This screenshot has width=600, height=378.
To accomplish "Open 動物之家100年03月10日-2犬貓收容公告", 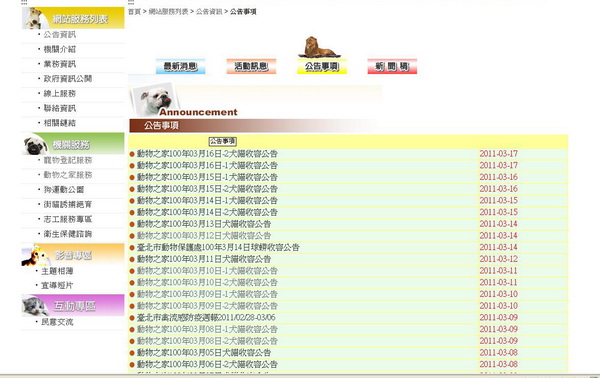I will pos(207,283).
